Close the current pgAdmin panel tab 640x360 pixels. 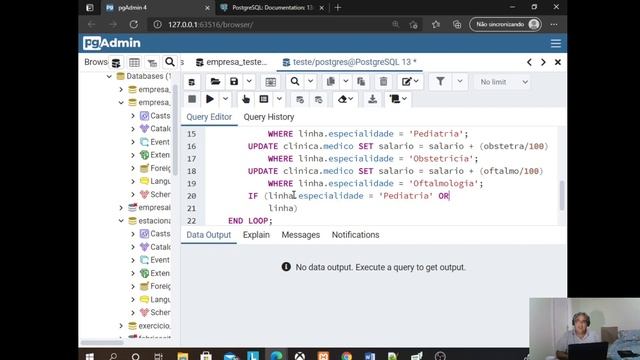click(x=558, y=62)
